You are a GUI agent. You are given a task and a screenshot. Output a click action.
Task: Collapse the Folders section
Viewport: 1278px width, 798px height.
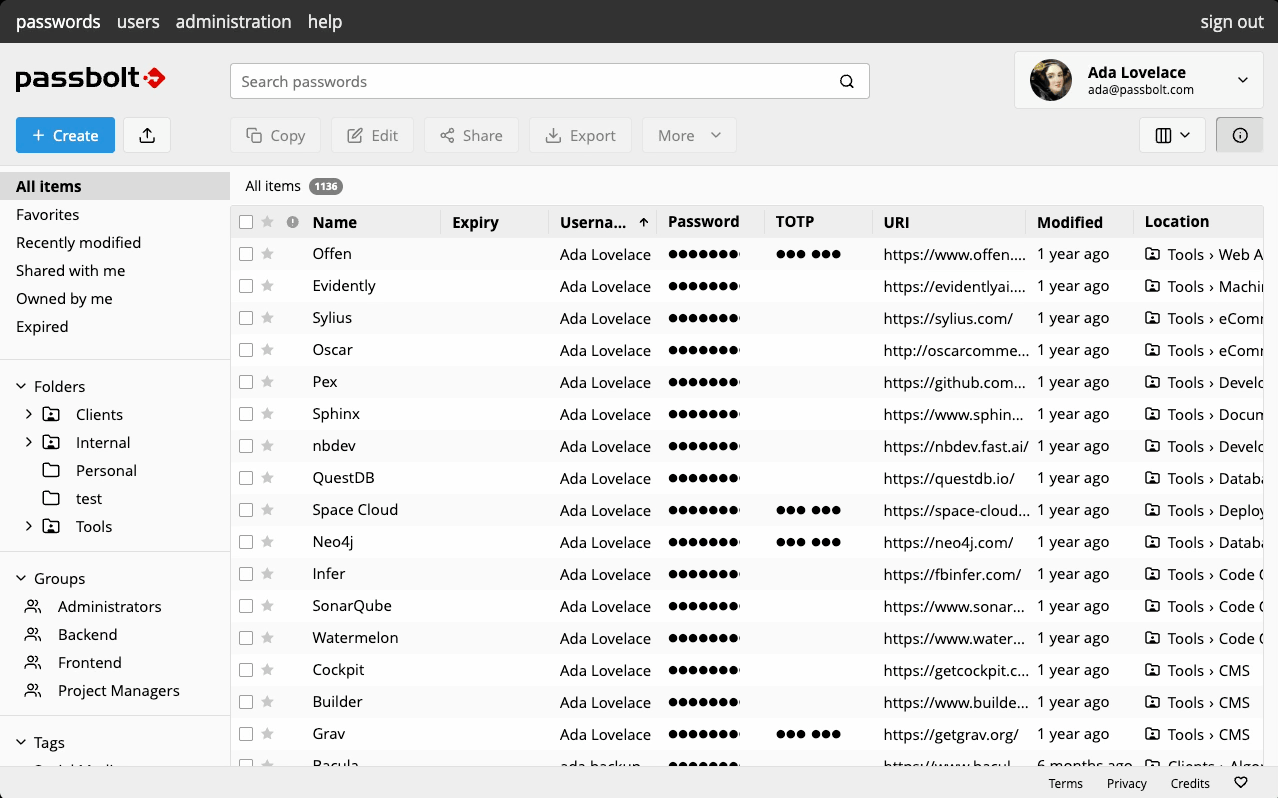tap(21, 386)
